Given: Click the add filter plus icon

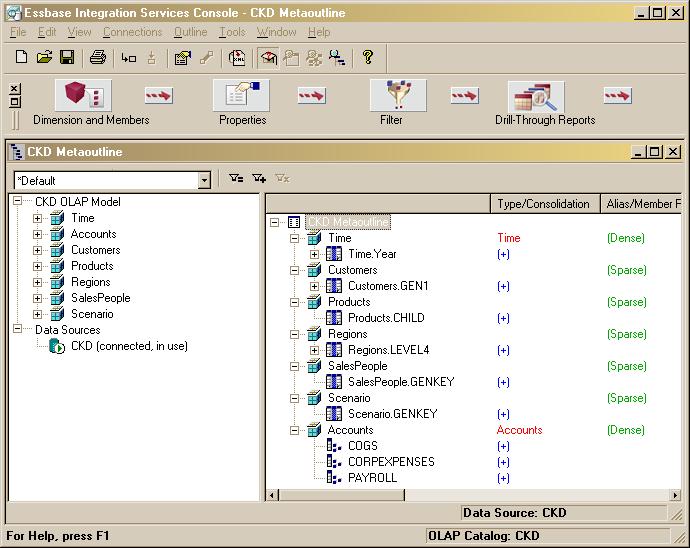Looking at the screenshot, I should point(259,178).
